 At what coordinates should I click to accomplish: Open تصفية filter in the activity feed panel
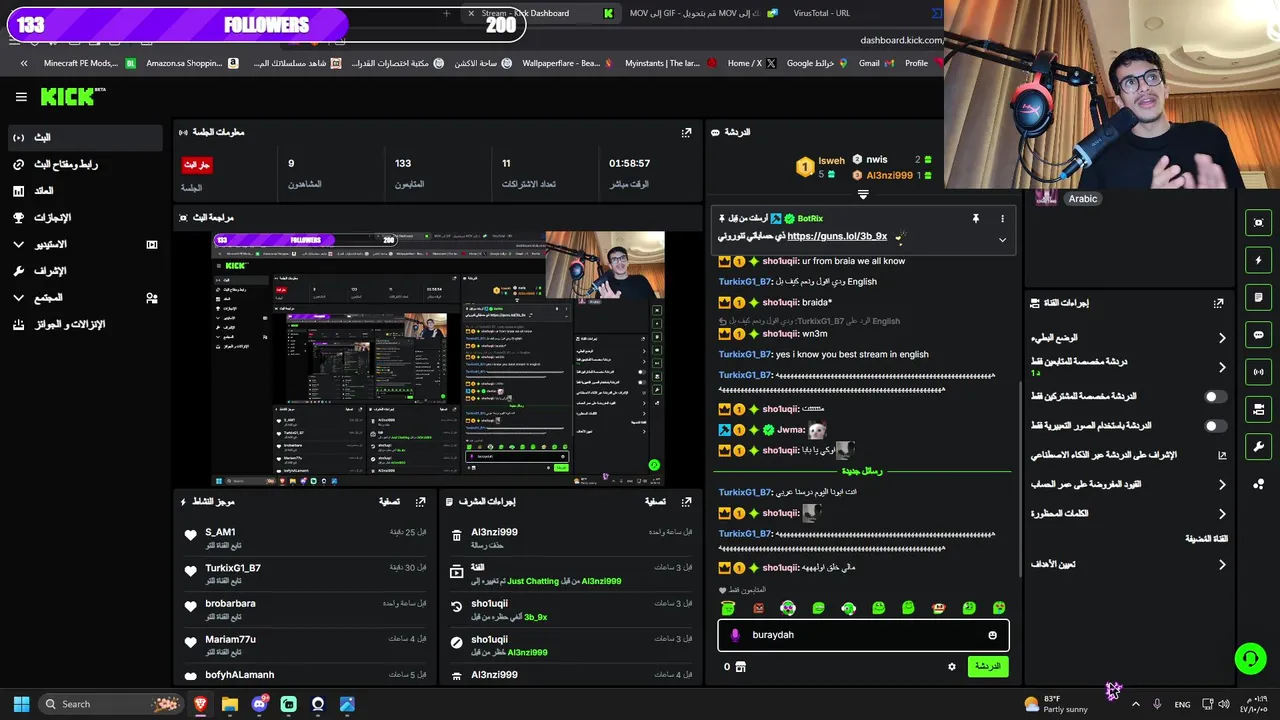coord(390,502)
